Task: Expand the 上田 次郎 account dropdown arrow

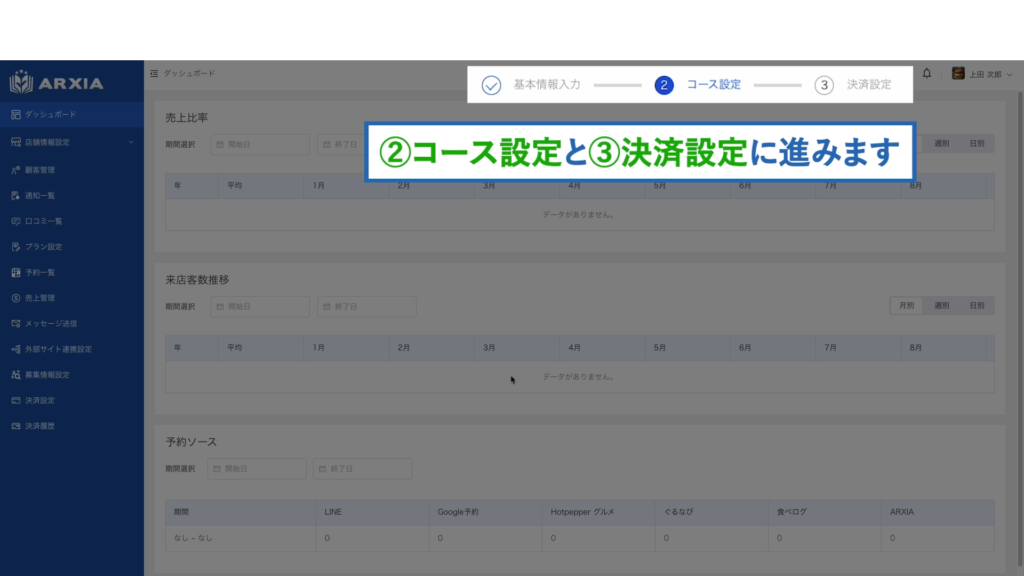Action: (1010, 74)
